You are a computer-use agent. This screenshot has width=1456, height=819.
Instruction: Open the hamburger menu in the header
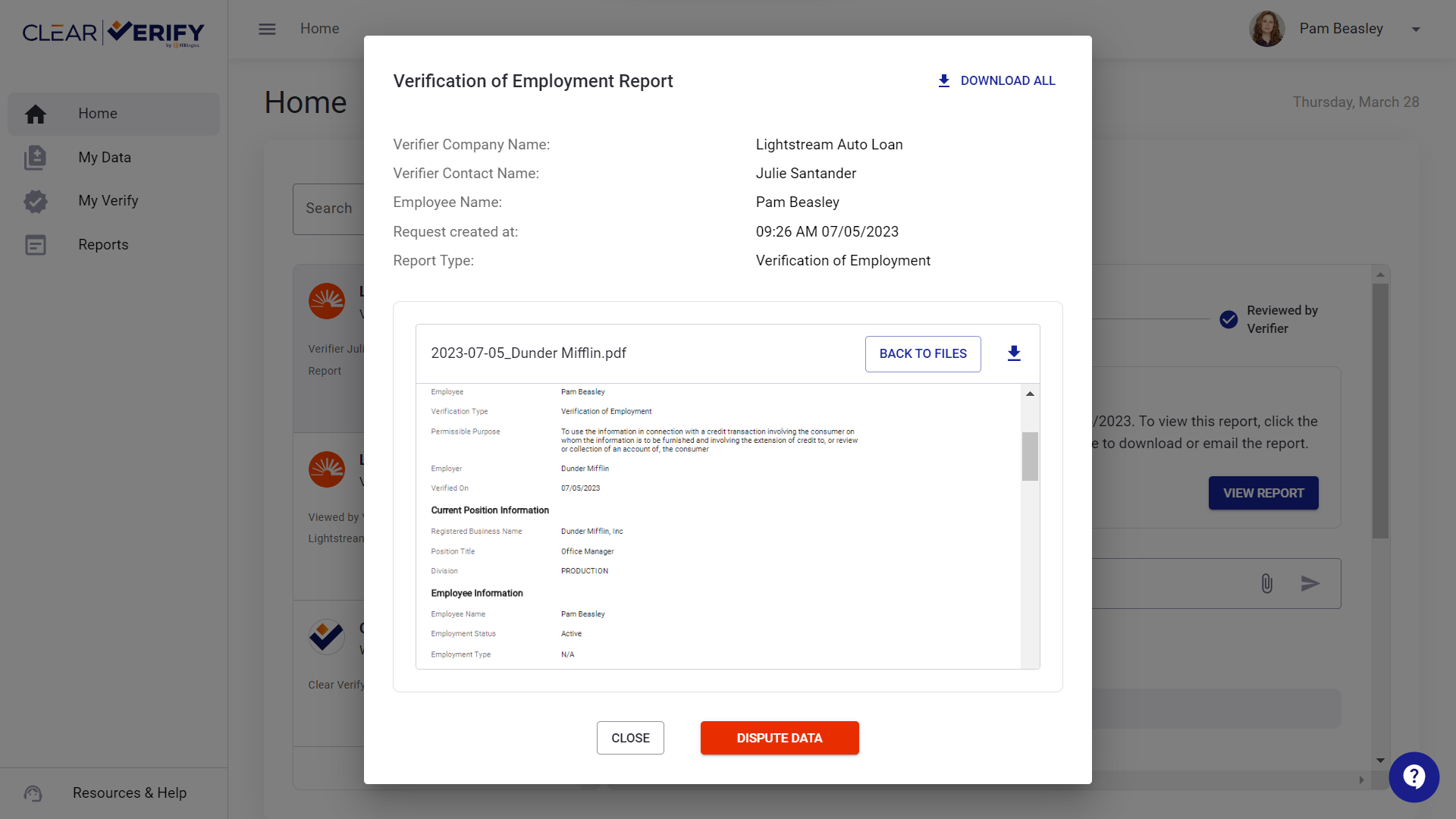point(267,29)
